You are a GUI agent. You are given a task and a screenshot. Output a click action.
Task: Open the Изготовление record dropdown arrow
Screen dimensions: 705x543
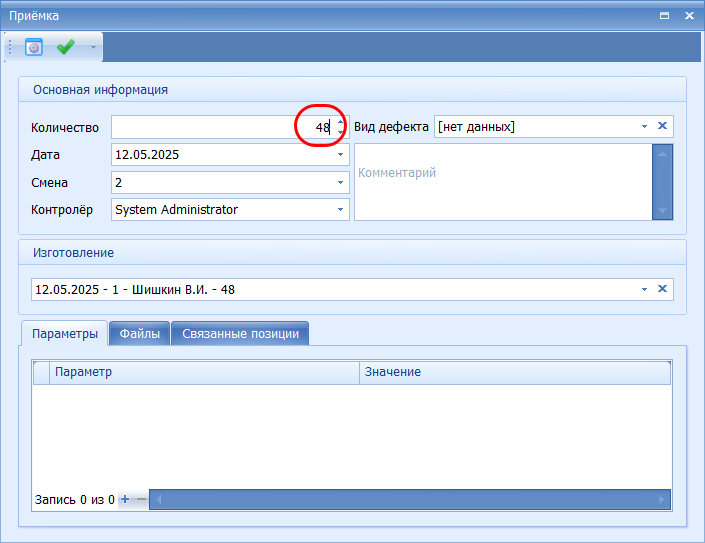pos(644,289)
